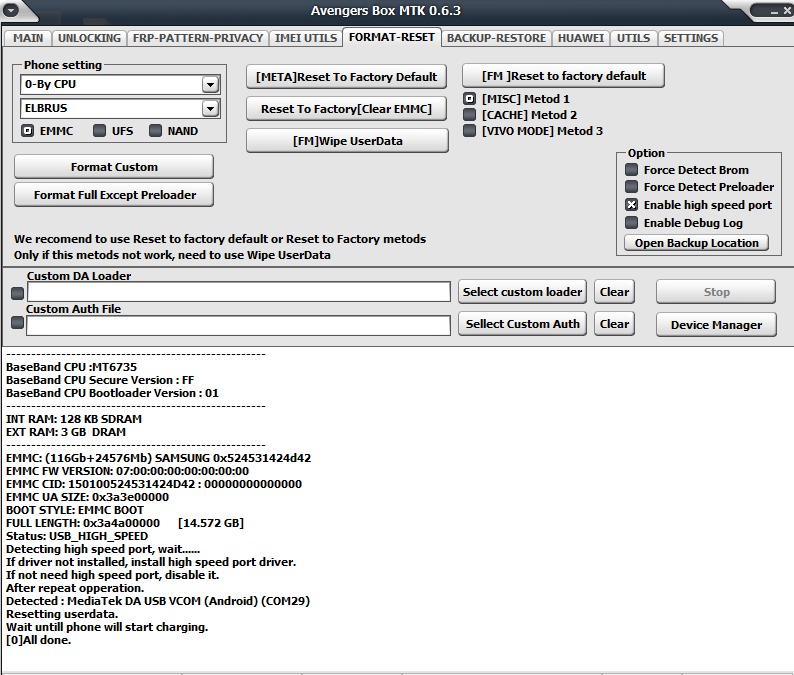The height and width of the screenshot is (675, 794).
Task: Click the 'BOOT STYLE: EMMC BOOT' line
Action: (75, 510)
